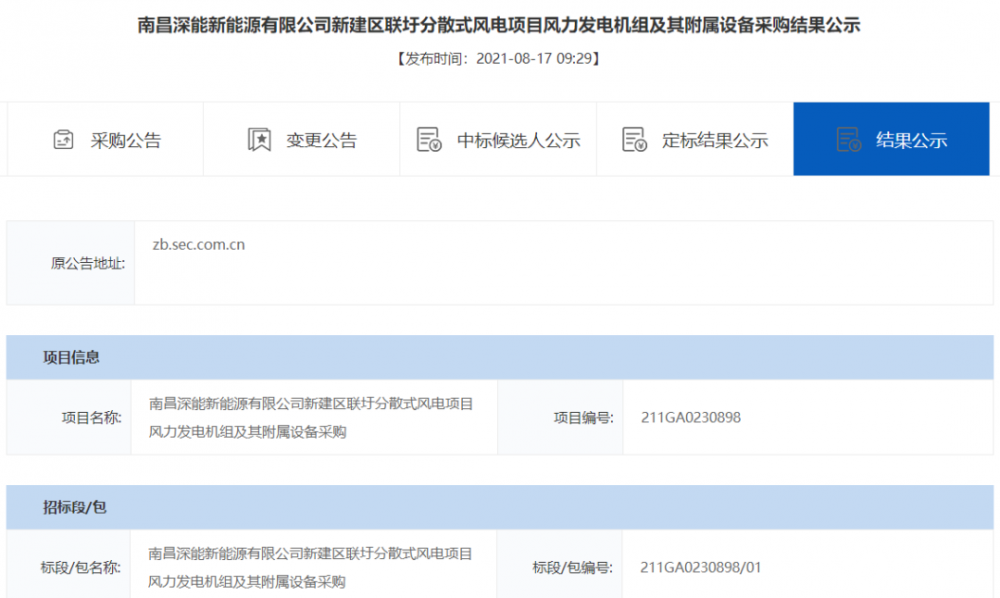Screen dimensions: 1000x598
Task: Click the 变更公告 bookmark icon
Action: (x=259, y=140)
